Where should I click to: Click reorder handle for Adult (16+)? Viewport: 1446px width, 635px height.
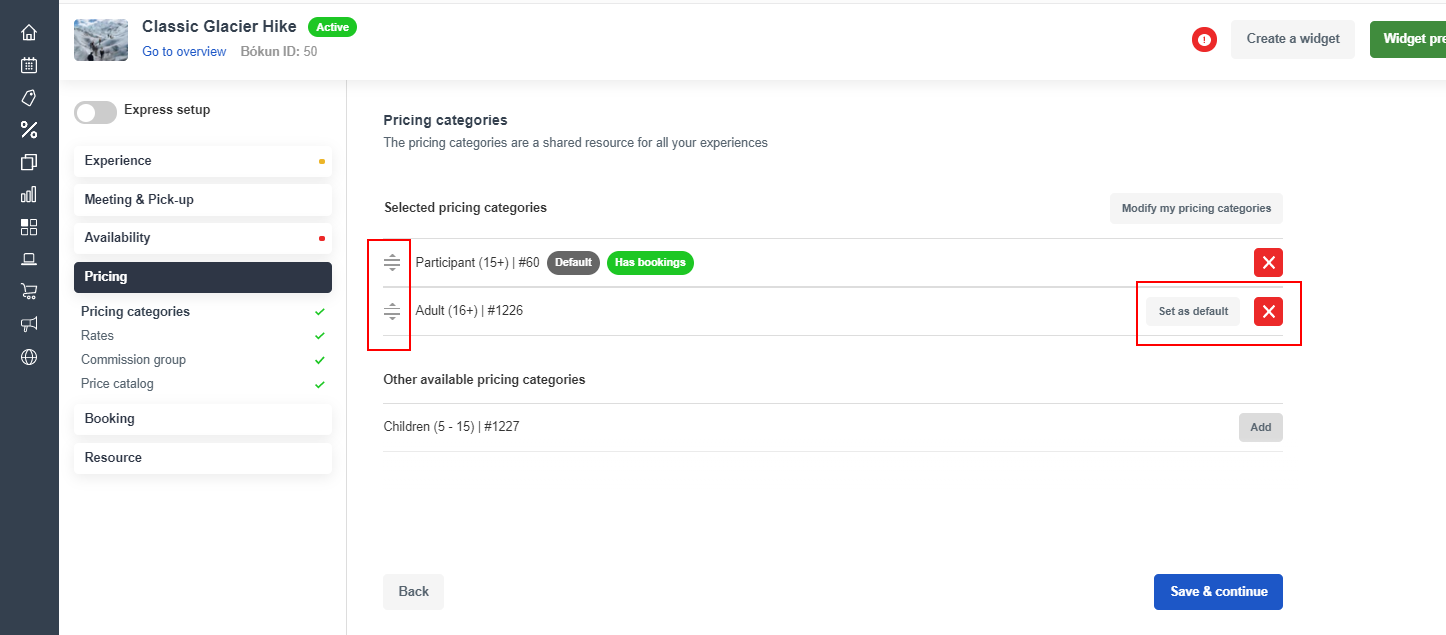coord(392,312)
